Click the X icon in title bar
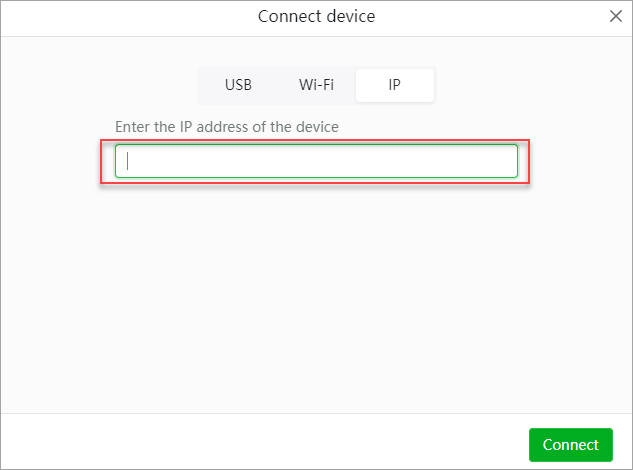 coord(616,16)
